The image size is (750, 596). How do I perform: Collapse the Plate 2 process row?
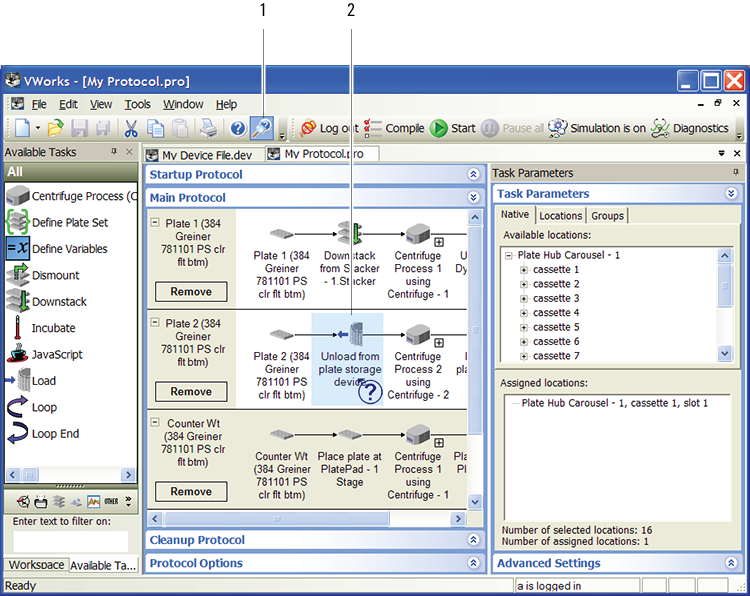154,322
